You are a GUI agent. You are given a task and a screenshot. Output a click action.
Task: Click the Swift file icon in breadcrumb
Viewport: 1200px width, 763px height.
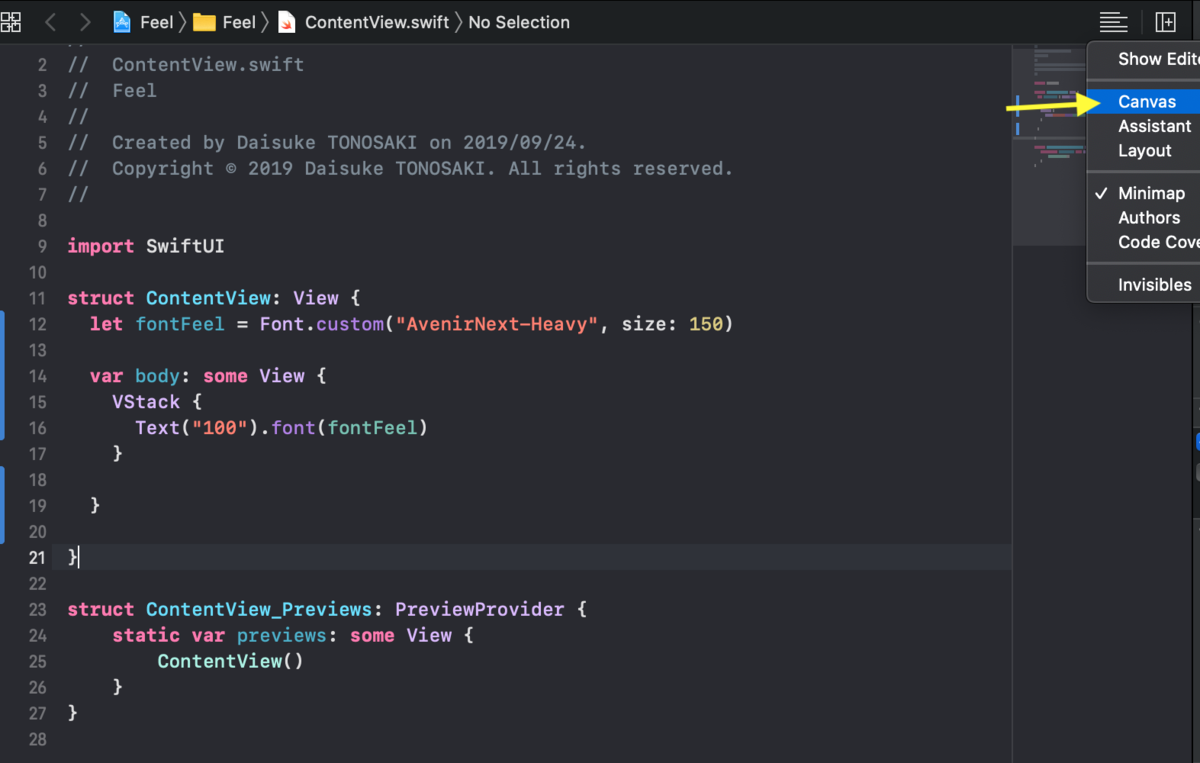click(286, 22)
